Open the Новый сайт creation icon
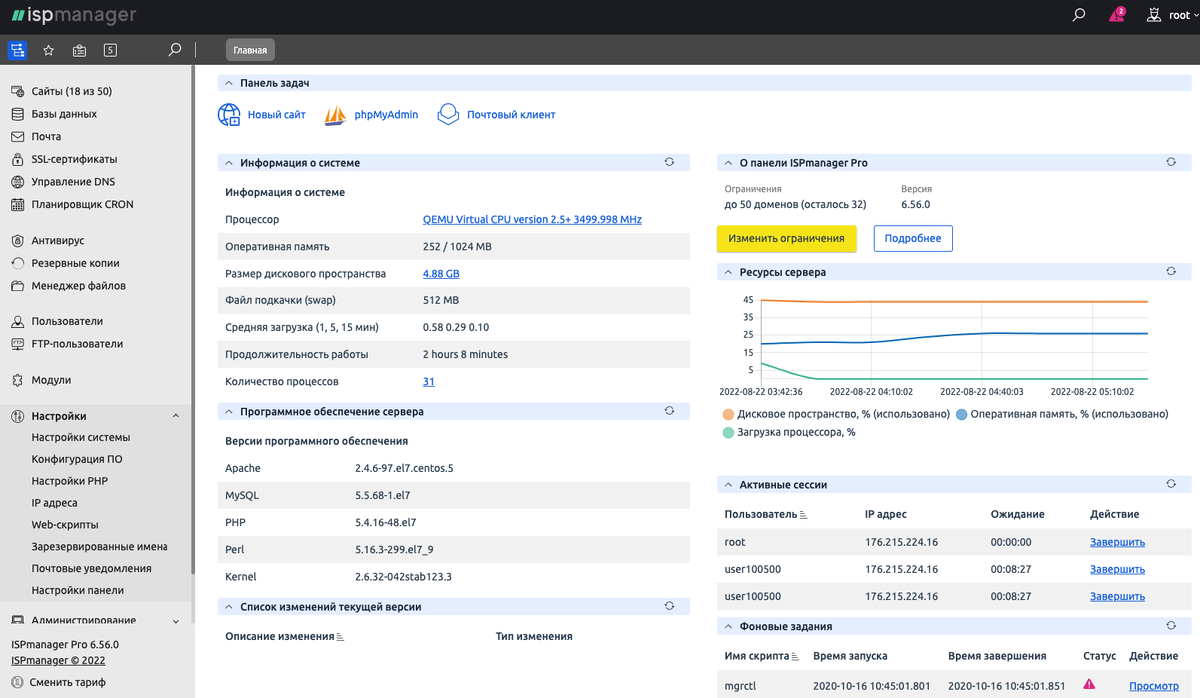 (228, 113)
